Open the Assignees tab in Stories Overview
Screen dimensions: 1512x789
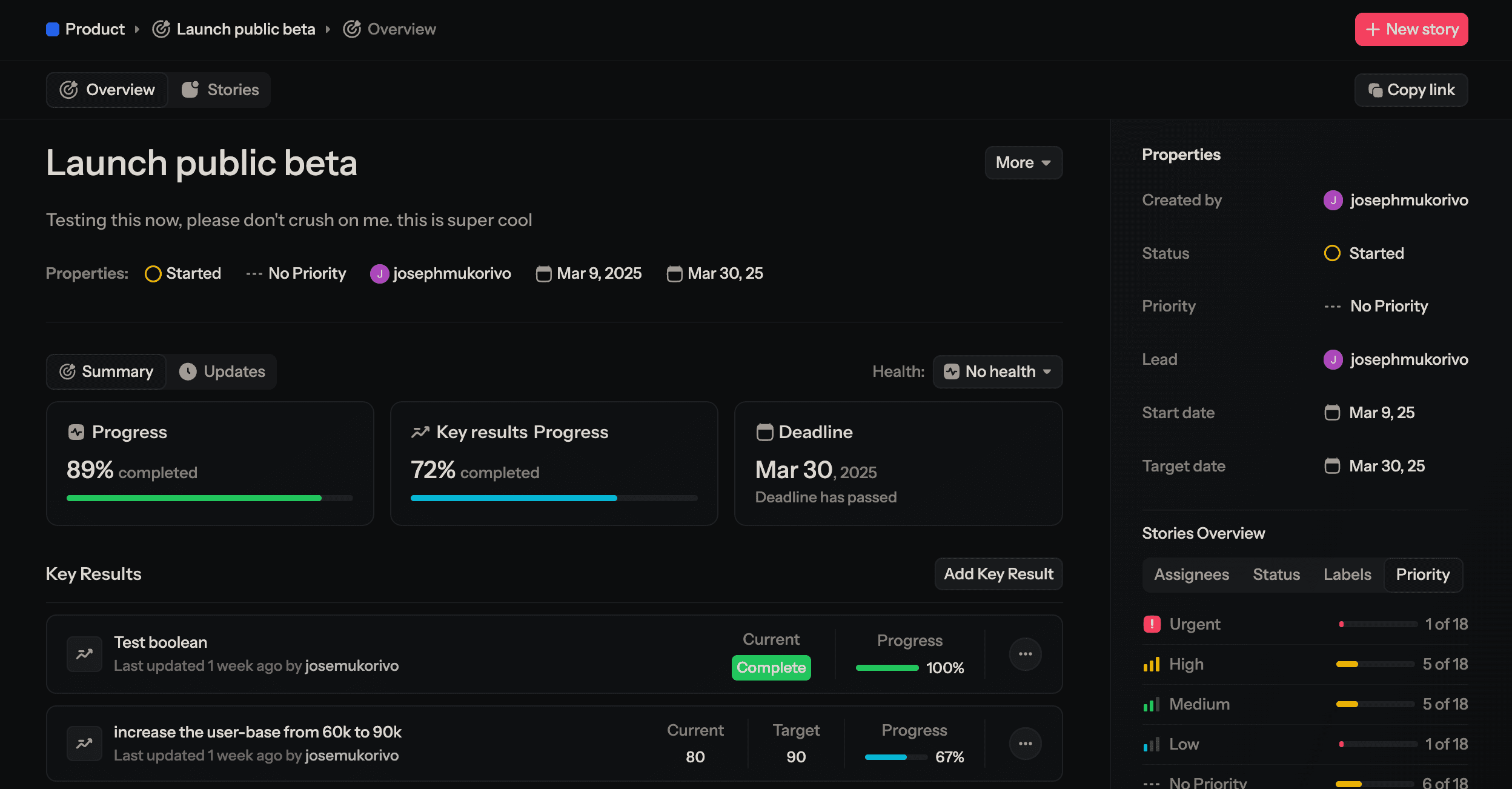[1191, 574]
